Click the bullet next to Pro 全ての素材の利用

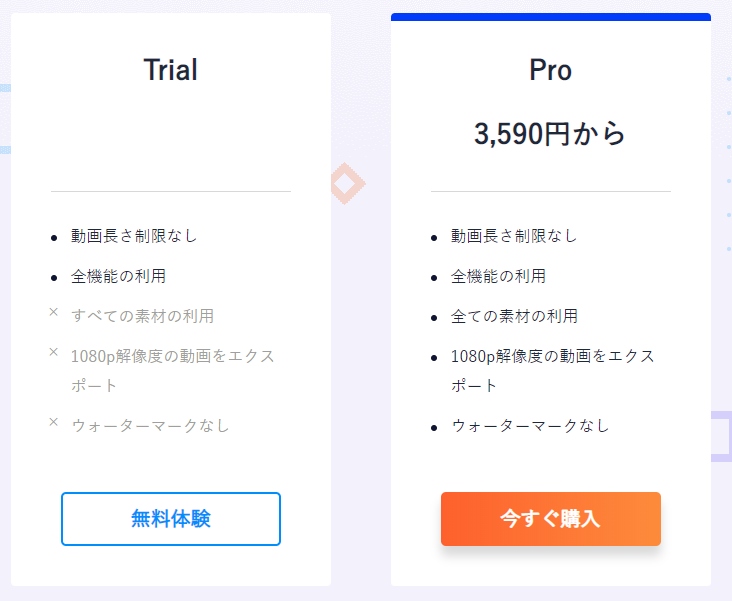pyautogui.click(x=434, y=318)
